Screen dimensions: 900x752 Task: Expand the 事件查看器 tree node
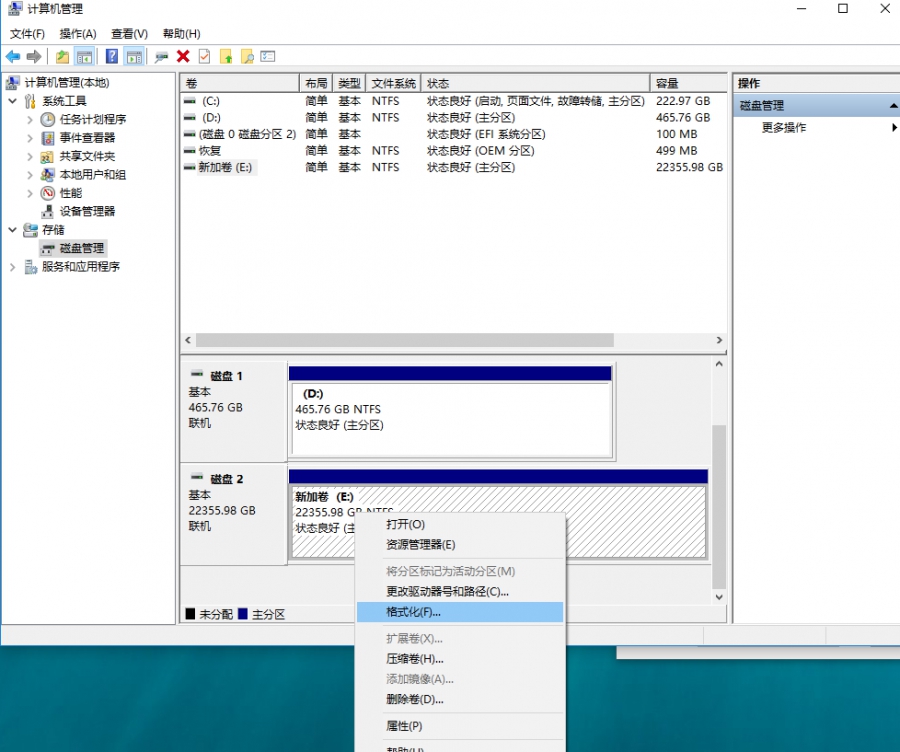pos(30,138)
